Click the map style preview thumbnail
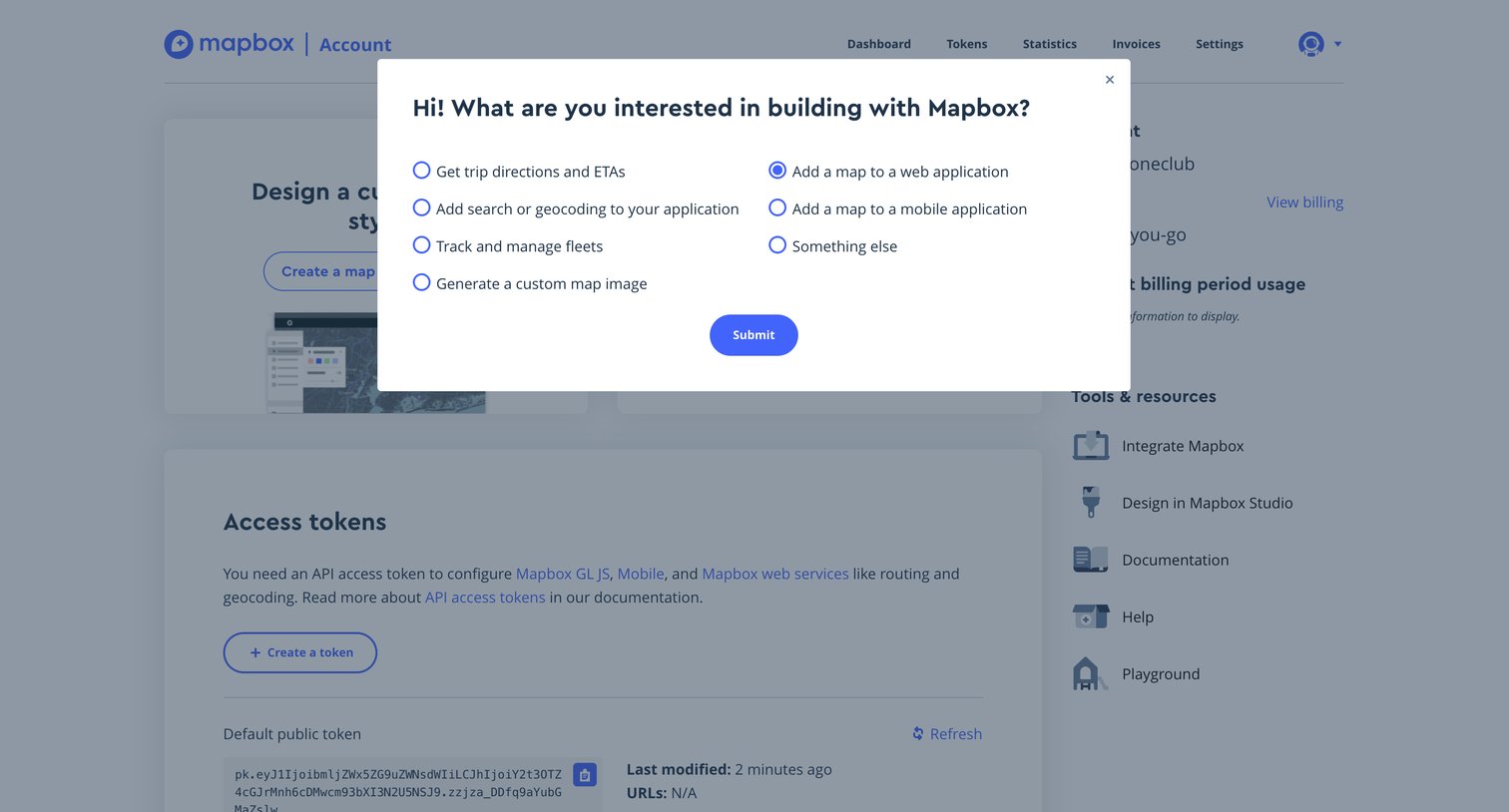1509x812 pixels. click(x=376, y=362)
